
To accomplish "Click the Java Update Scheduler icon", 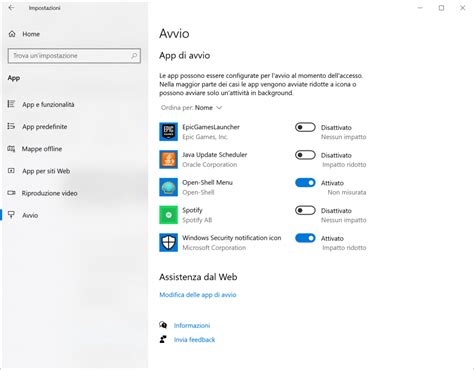I will click(x=168, y=159).
